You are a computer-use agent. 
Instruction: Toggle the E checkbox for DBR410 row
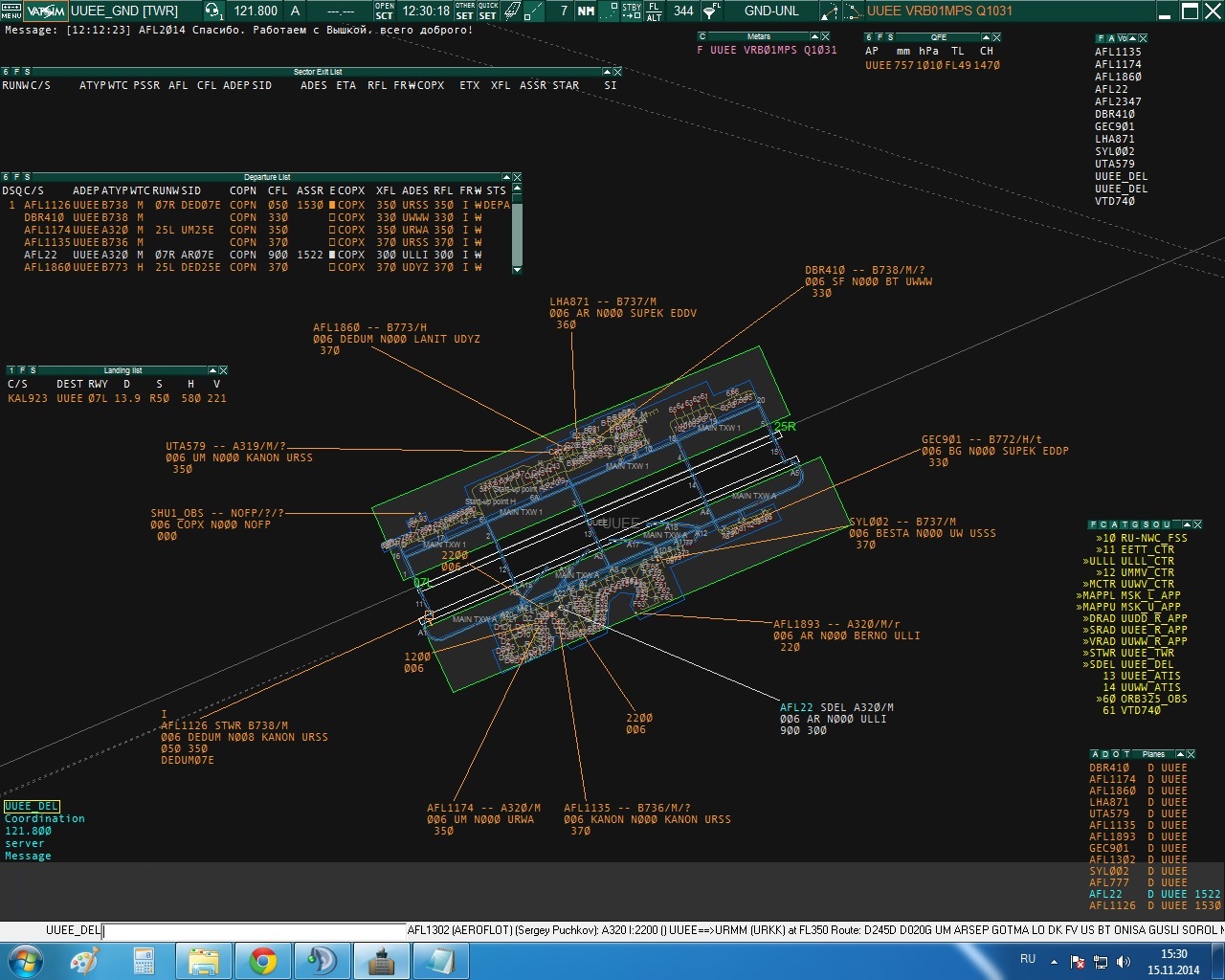coord(332,218)
